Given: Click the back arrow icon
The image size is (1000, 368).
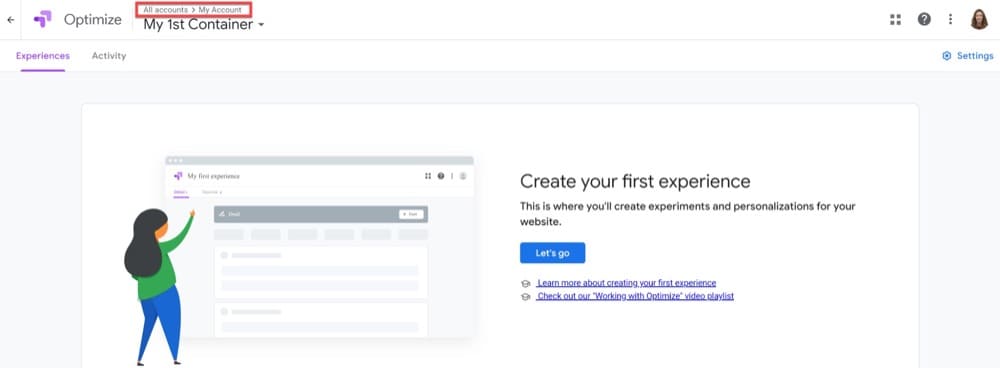Looking at the screenshot, I should tap(10, 20).
